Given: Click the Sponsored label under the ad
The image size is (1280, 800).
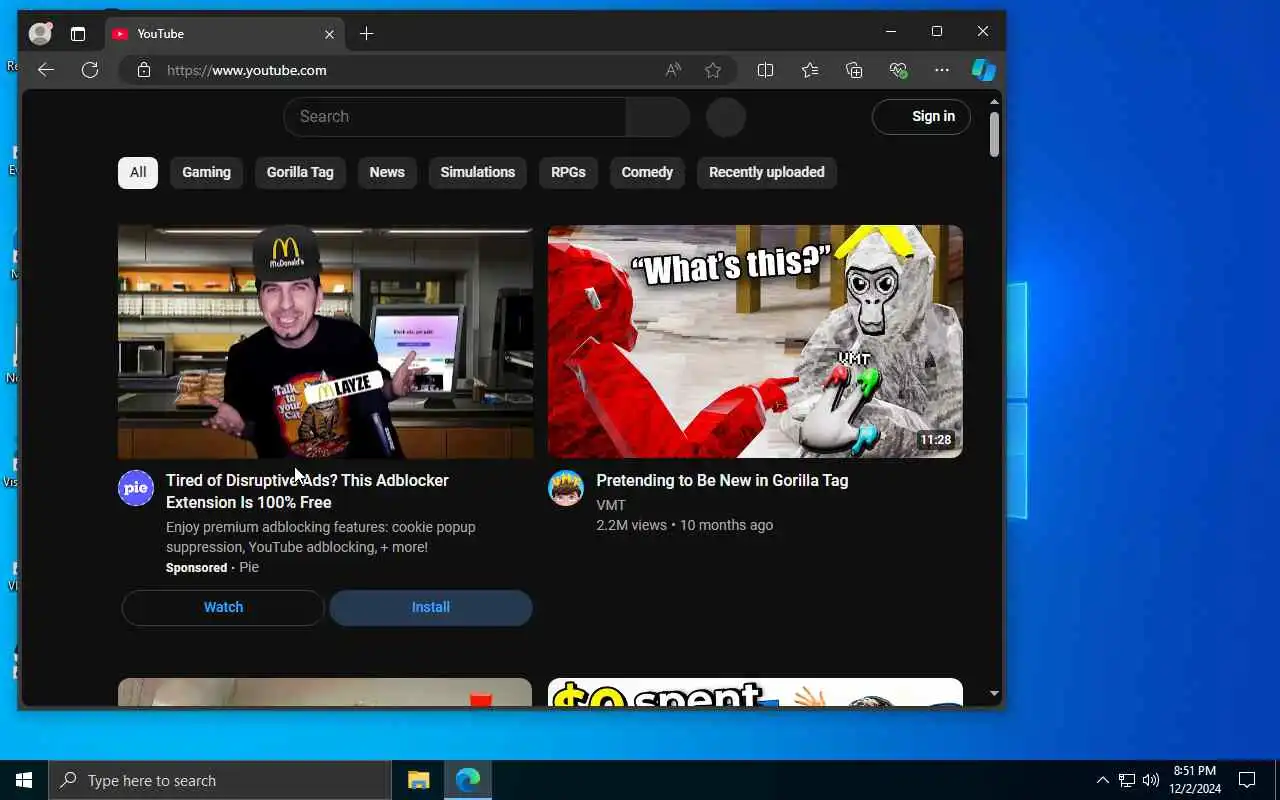Looking at the screenshot, I should pyautogui.click(x=196, y=567).
